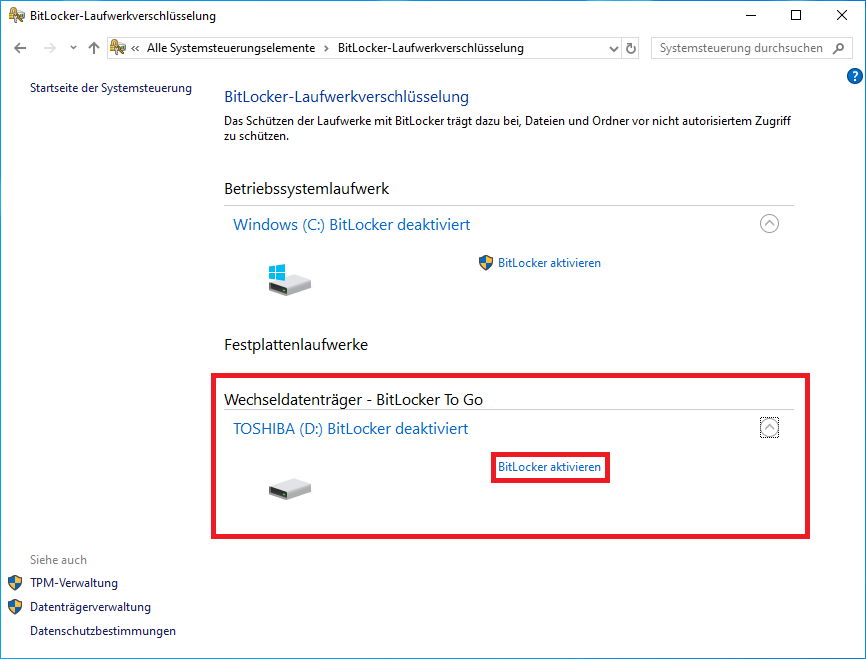This screenshot has width=866, height=659.
Task: Open help with the blue question mark
Action: pyautogui.click(x=855, y=76)
